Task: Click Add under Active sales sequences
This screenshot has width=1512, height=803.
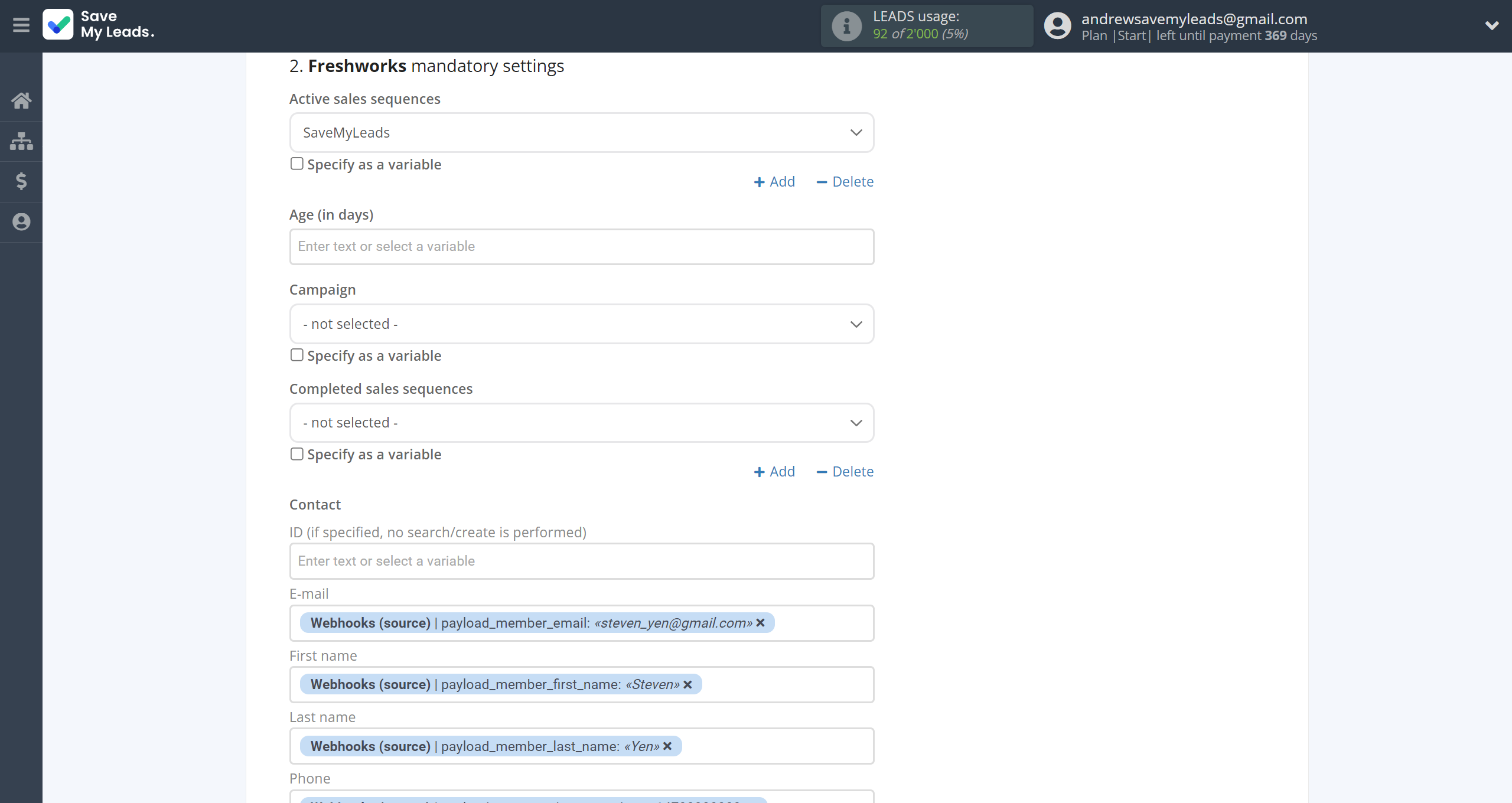Action: [774, 182]
